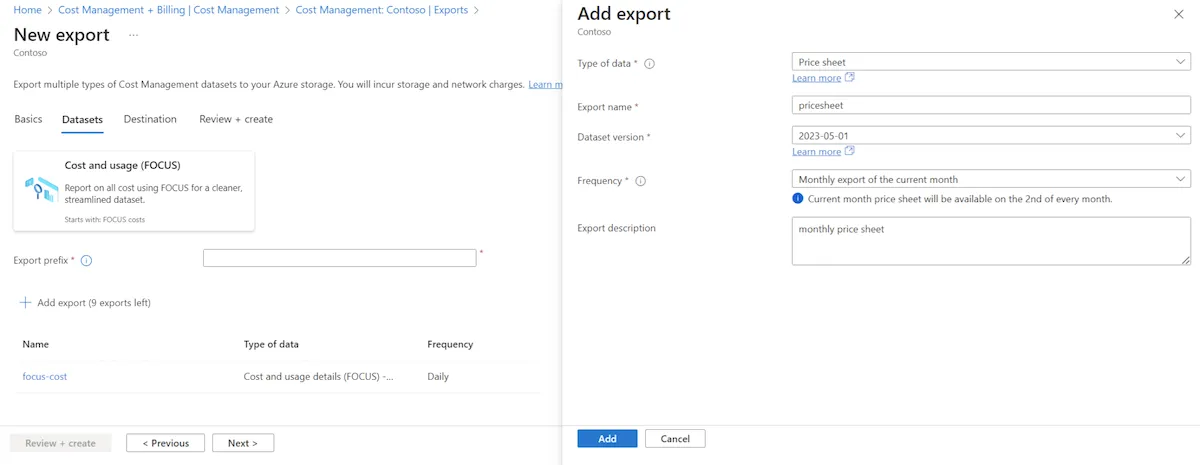
Task: Close the Add export panel
Action: point(1177,15)
